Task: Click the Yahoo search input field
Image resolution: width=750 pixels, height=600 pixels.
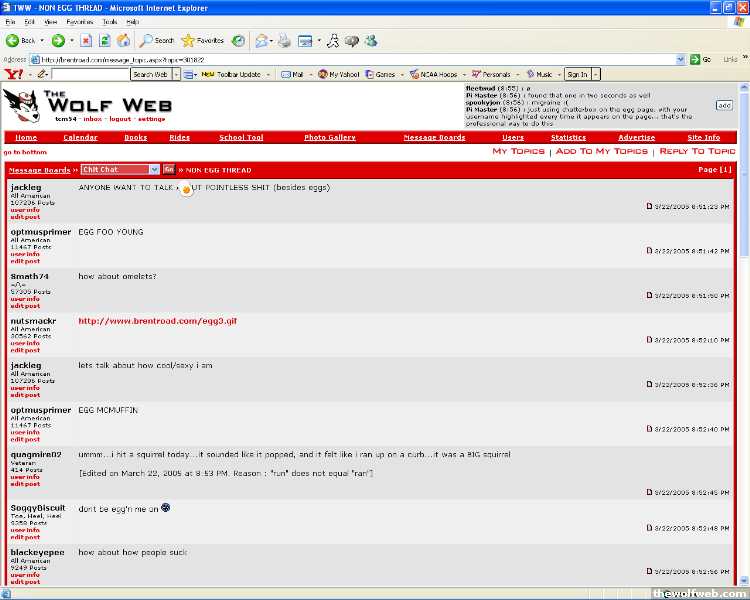Action: pos(90,74)
